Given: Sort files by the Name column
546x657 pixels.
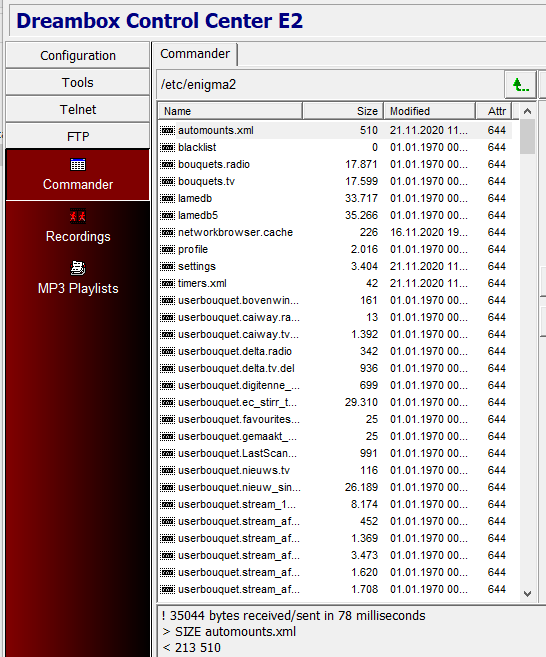Looking at the screenshot, I should [230, 111].
